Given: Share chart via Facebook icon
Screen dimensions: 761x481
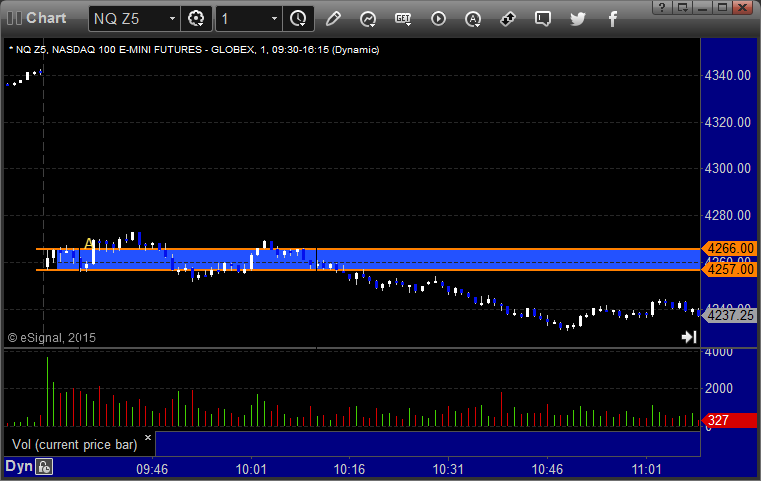Looking at the screenshot, I should 612,18.
